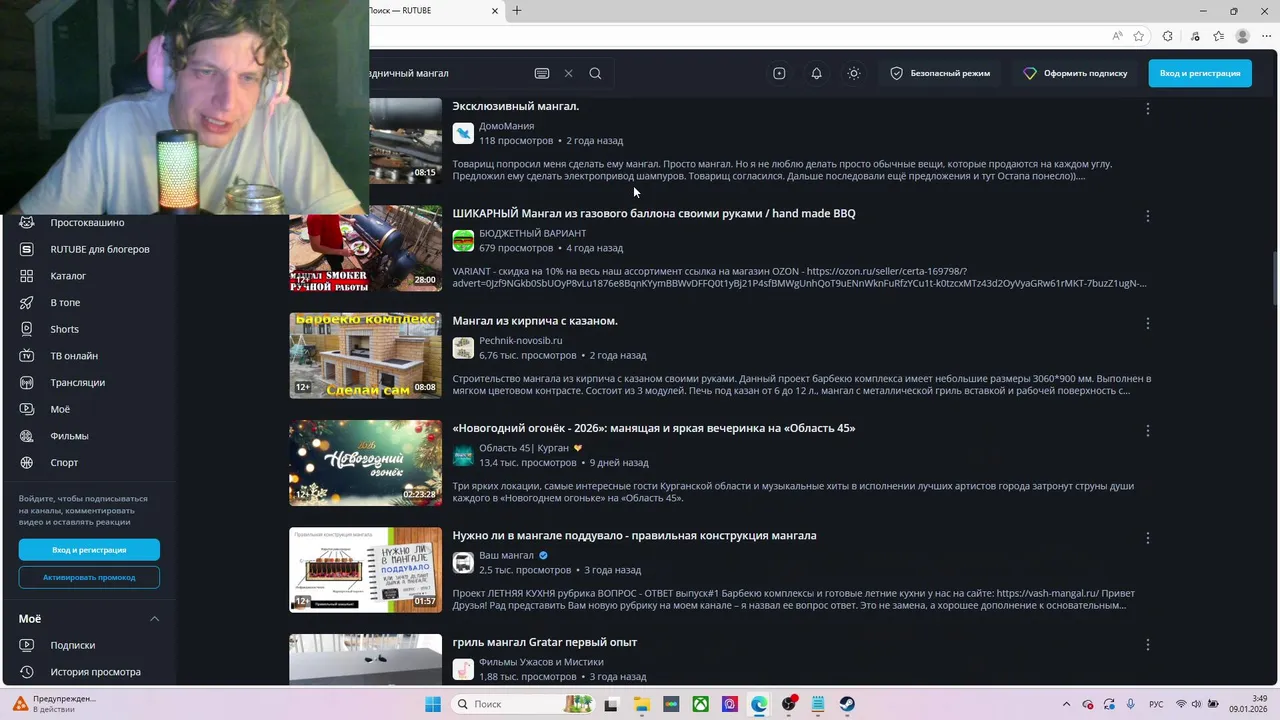Viewport: 1280px width, 720px height.
Task: Show hidden system tray icons chevron
Action: coord(1066,704)
